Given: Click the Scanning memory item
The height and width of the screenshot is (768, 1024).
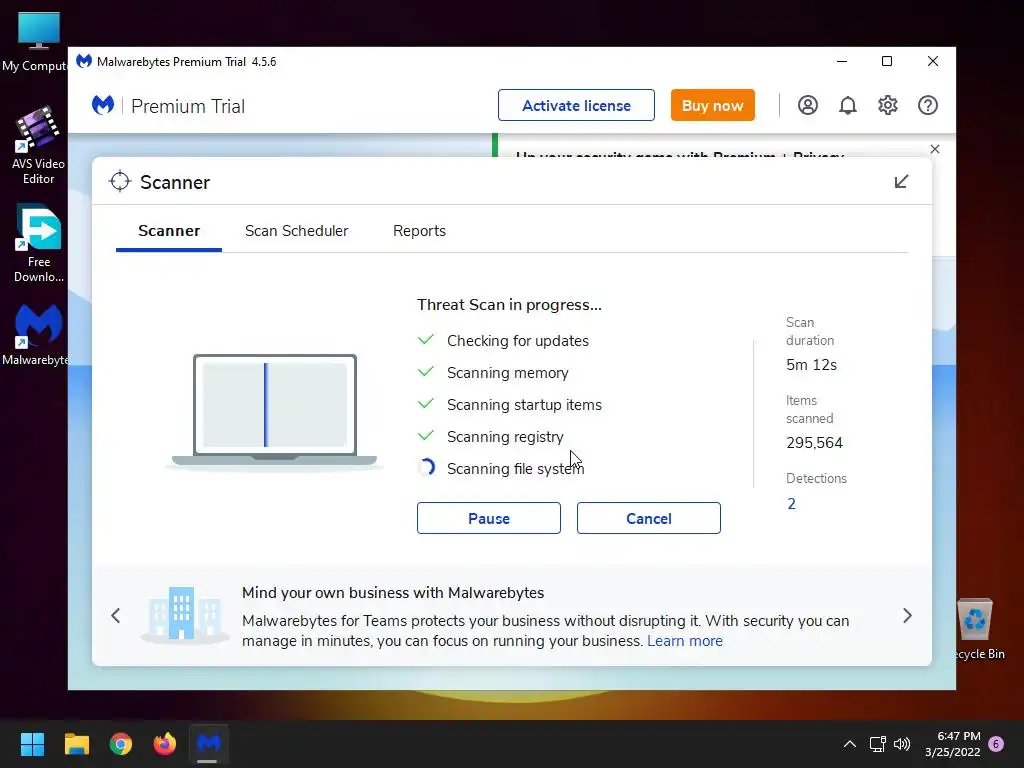Looking at the screenshot, I should pos(507,372).
